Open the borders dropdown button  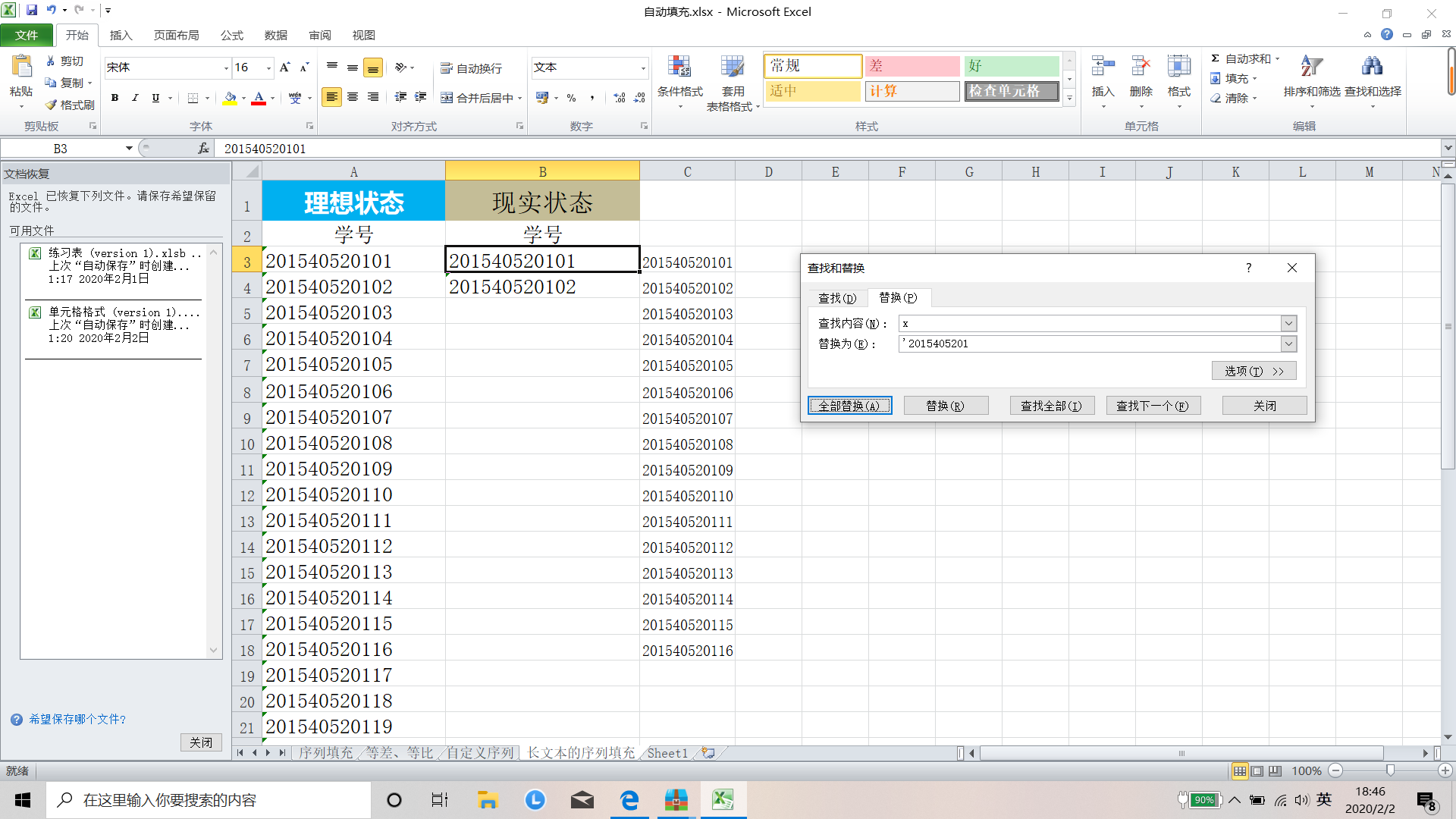206,98
